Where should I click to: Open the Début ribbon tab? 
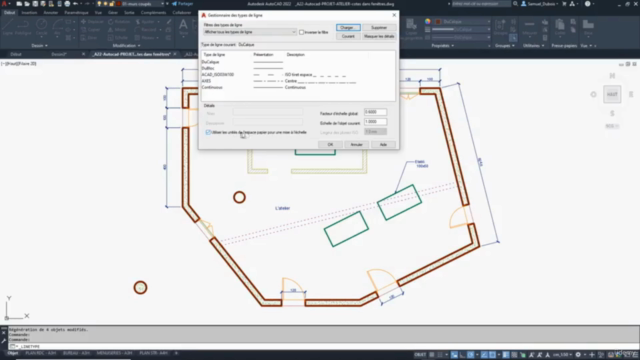[x=9, y=13]
